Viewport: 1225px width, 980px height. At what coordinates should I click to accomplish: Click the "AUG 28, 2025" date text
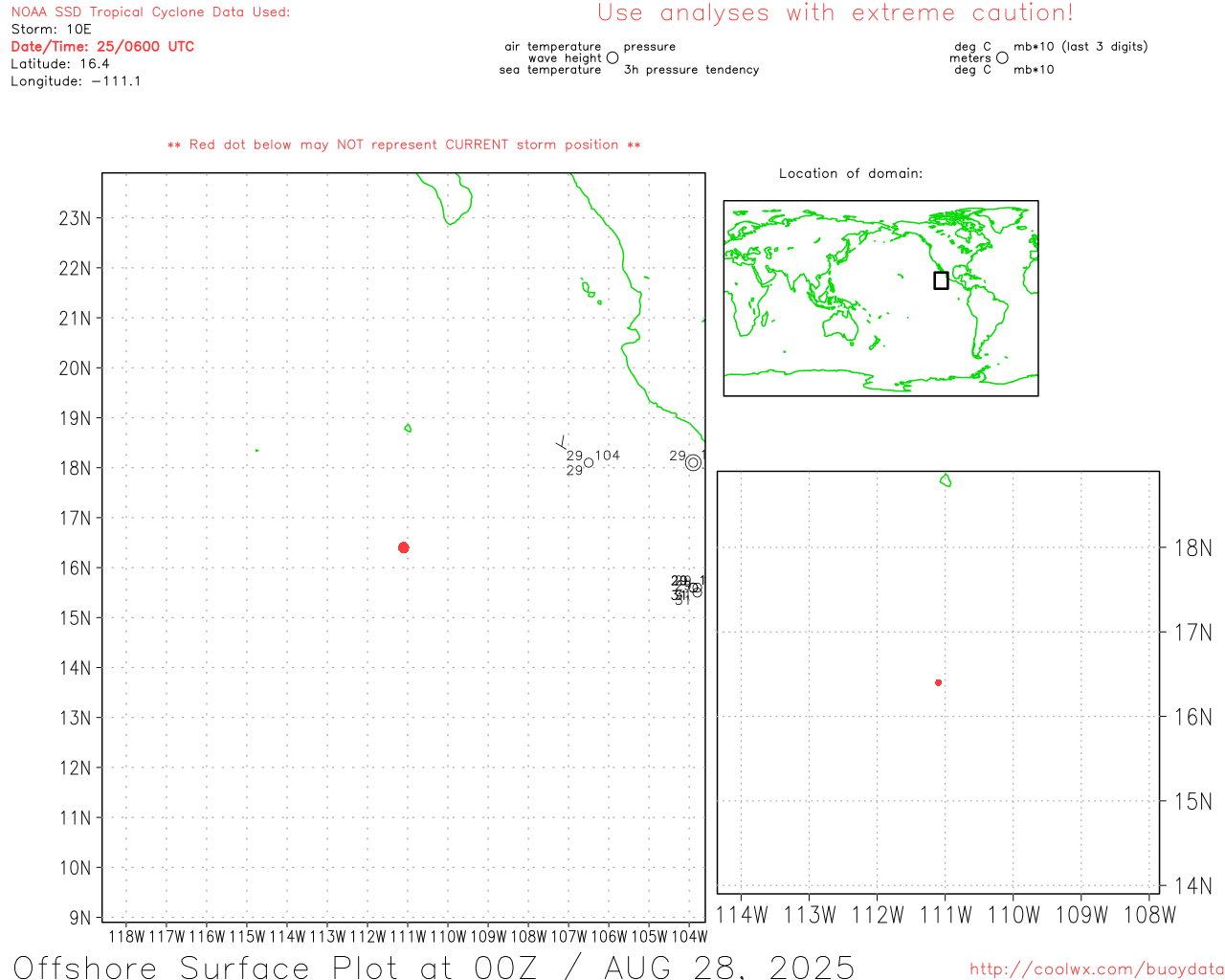pyautogui.click(x=729, y=968)
